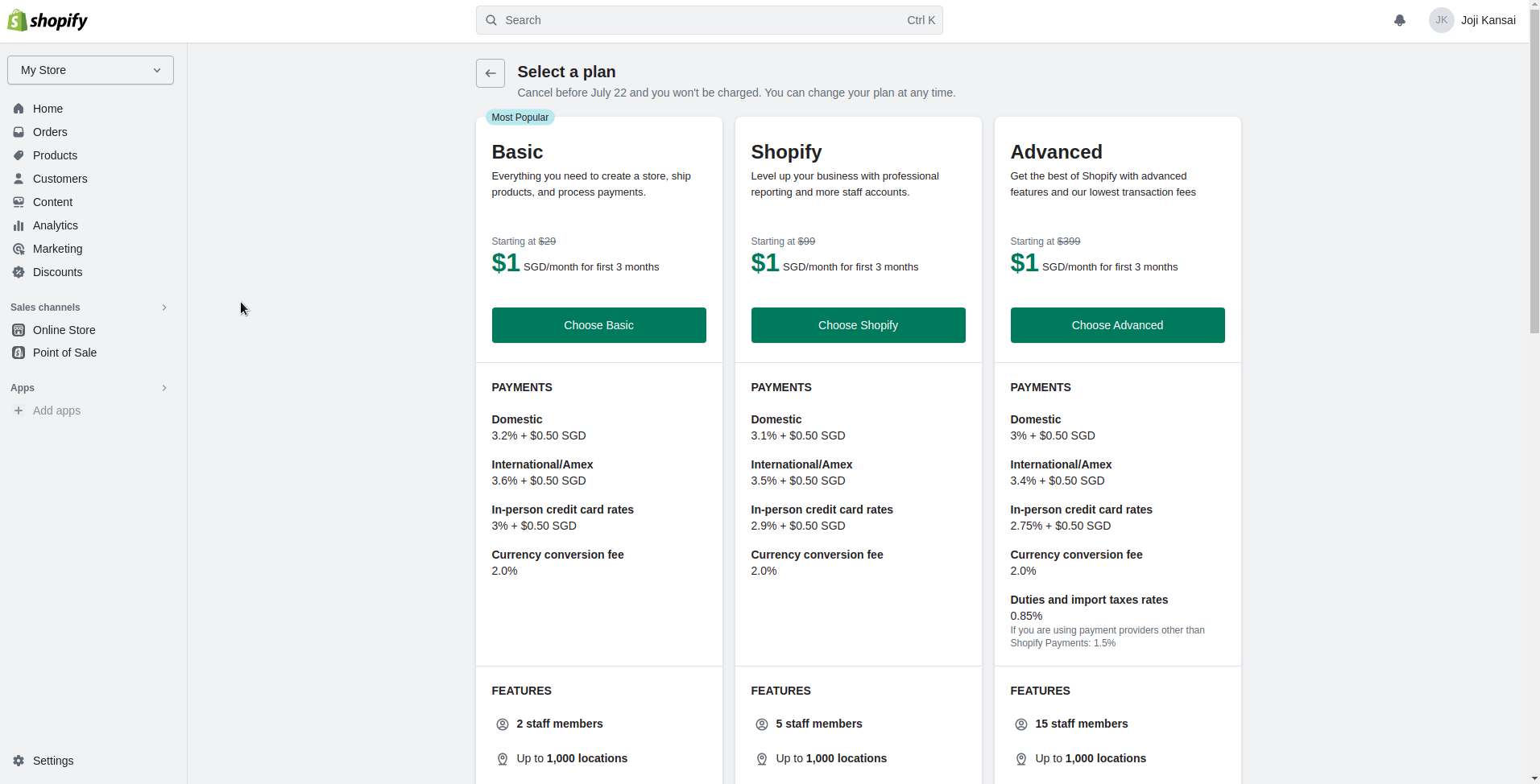Viewport: 1540px width, 784px height.
Task: Click the Choose Basic button
Action: 598,325
